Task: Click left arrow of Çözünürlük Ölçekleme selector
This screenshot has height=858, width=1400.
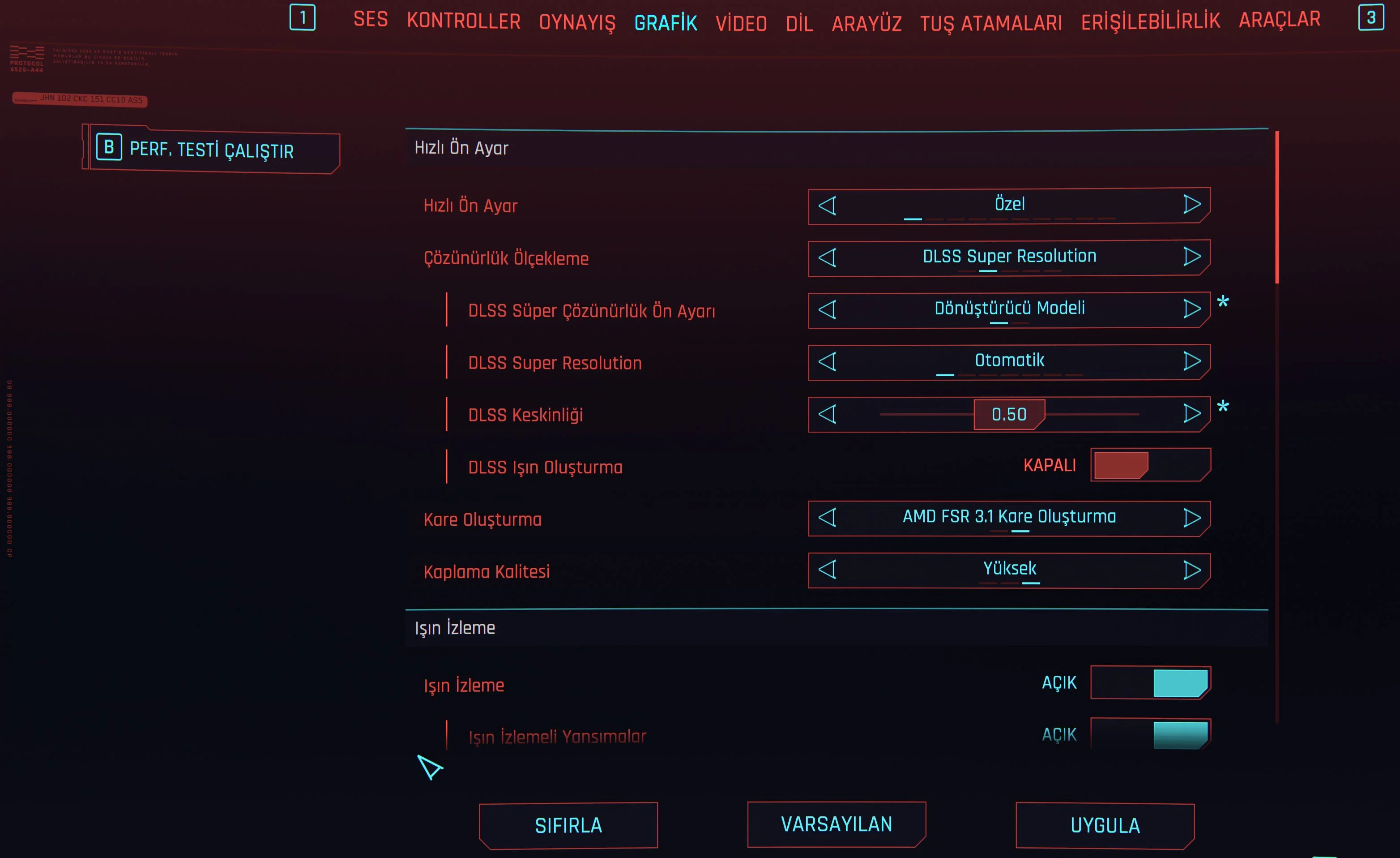Action: (827, 257)
